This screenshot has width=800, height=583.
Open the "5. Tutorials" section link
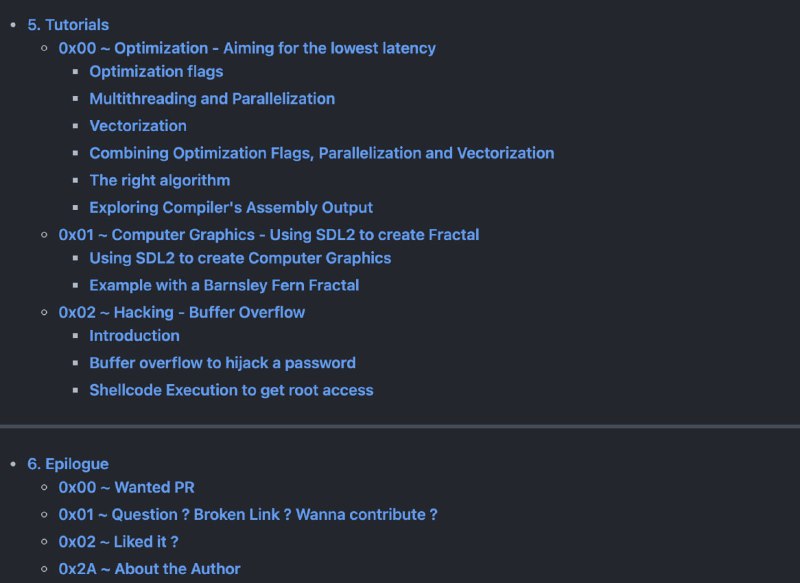[68, 25]
